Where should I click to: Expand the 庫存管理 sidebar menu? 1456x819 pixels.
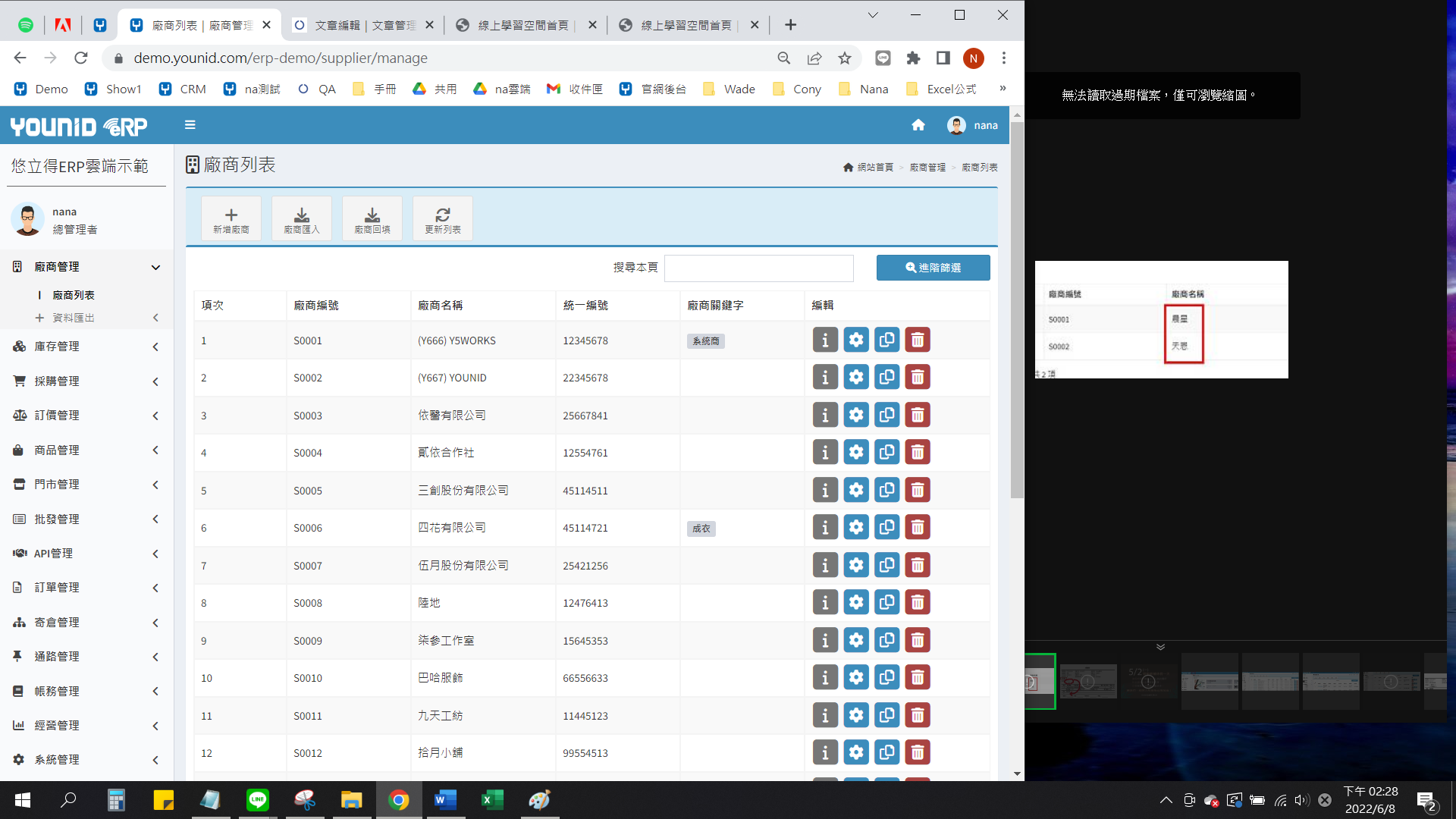pyautogui.click(x=87, y=347)
